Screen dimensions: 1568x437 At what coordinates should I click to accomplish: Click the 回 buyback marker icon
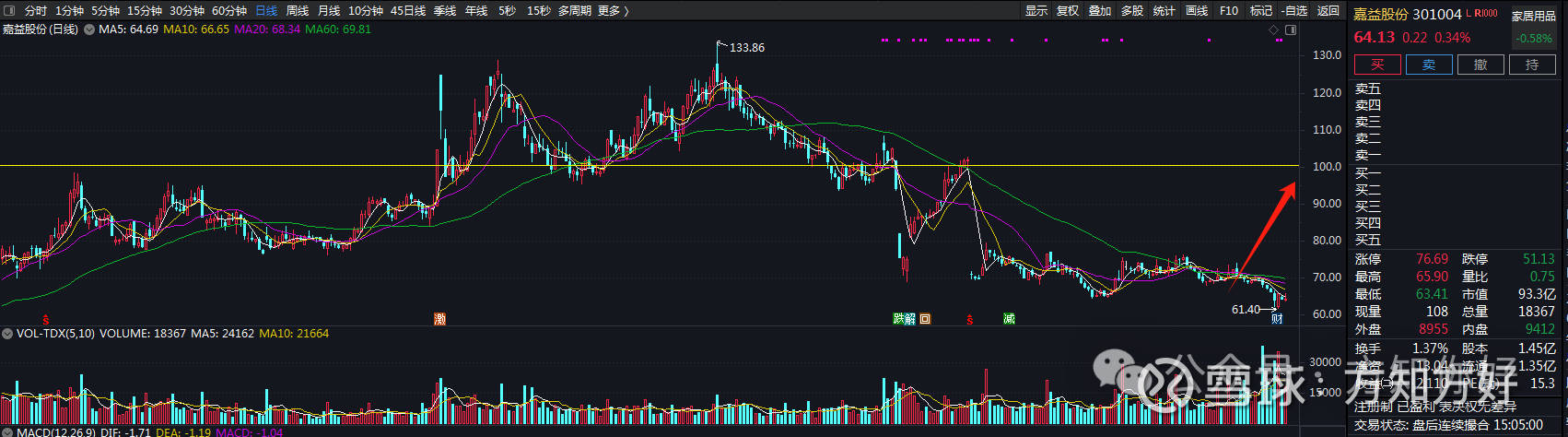(925, 319)
